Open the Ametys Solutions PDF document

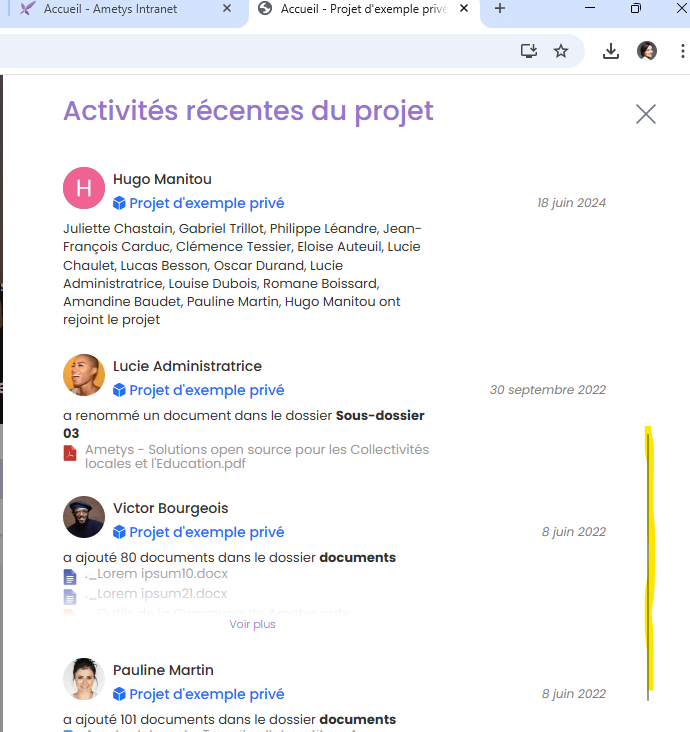click(x=256, y=457)
